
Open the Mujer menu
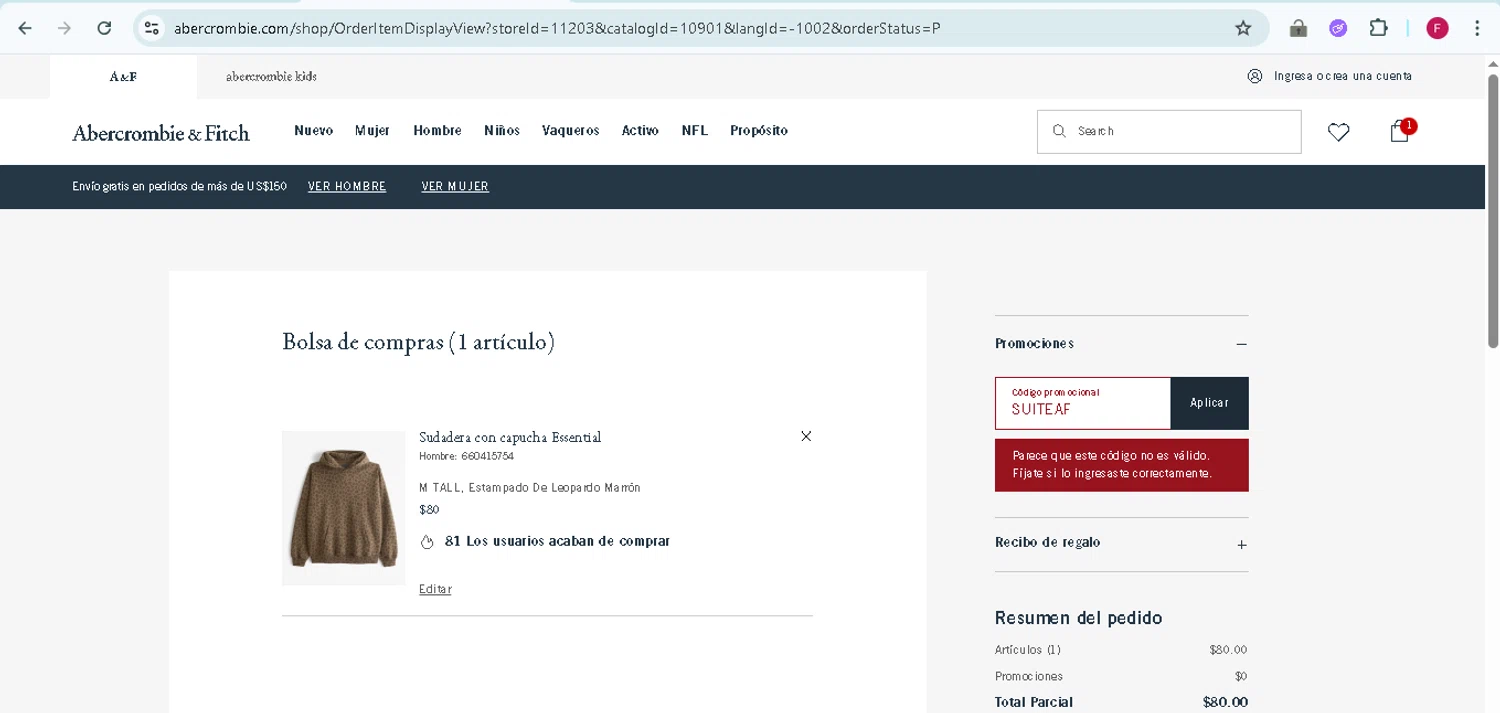coord(372,131)
